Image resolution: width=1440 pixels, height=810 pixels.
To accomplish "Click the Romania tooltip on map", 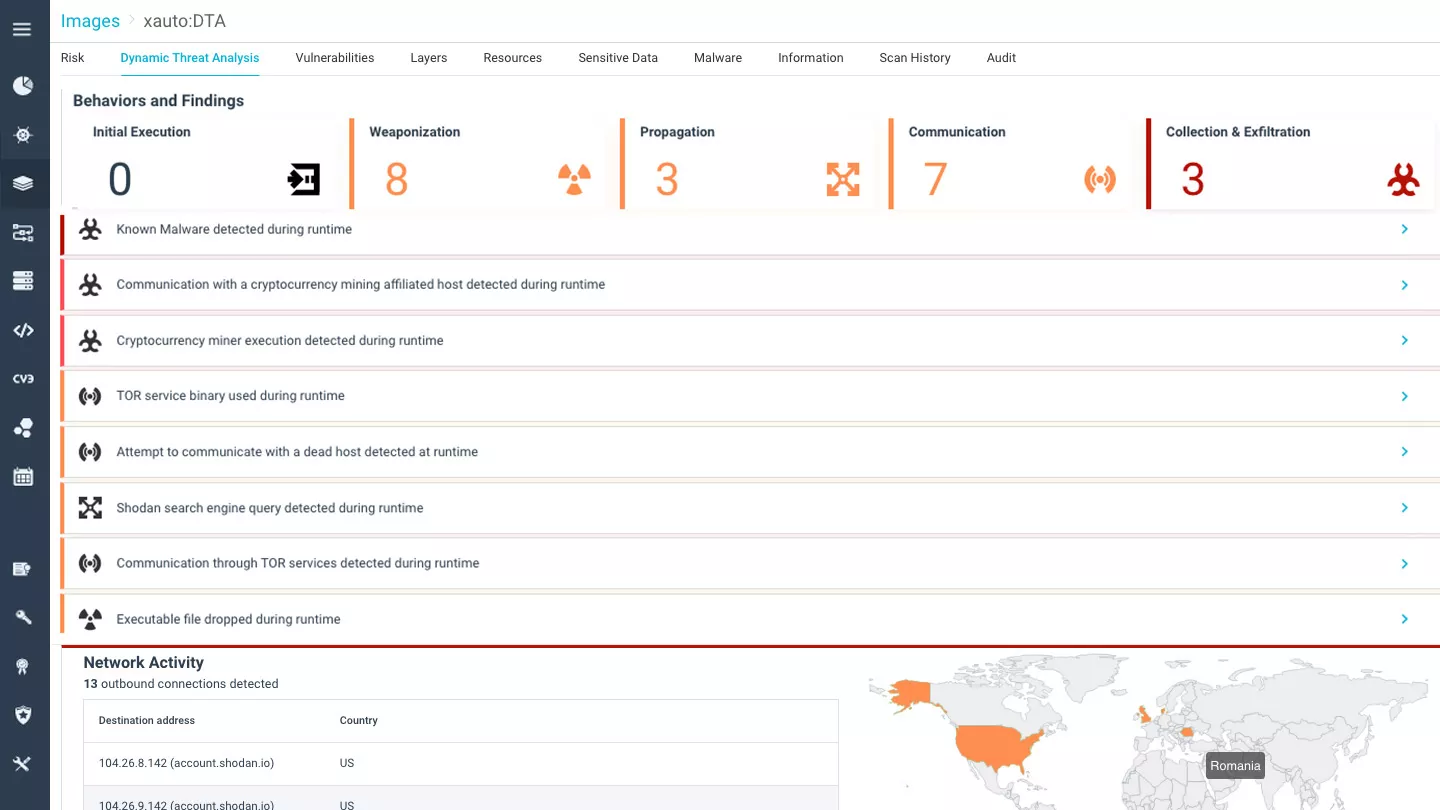I will click(1235, 766).
